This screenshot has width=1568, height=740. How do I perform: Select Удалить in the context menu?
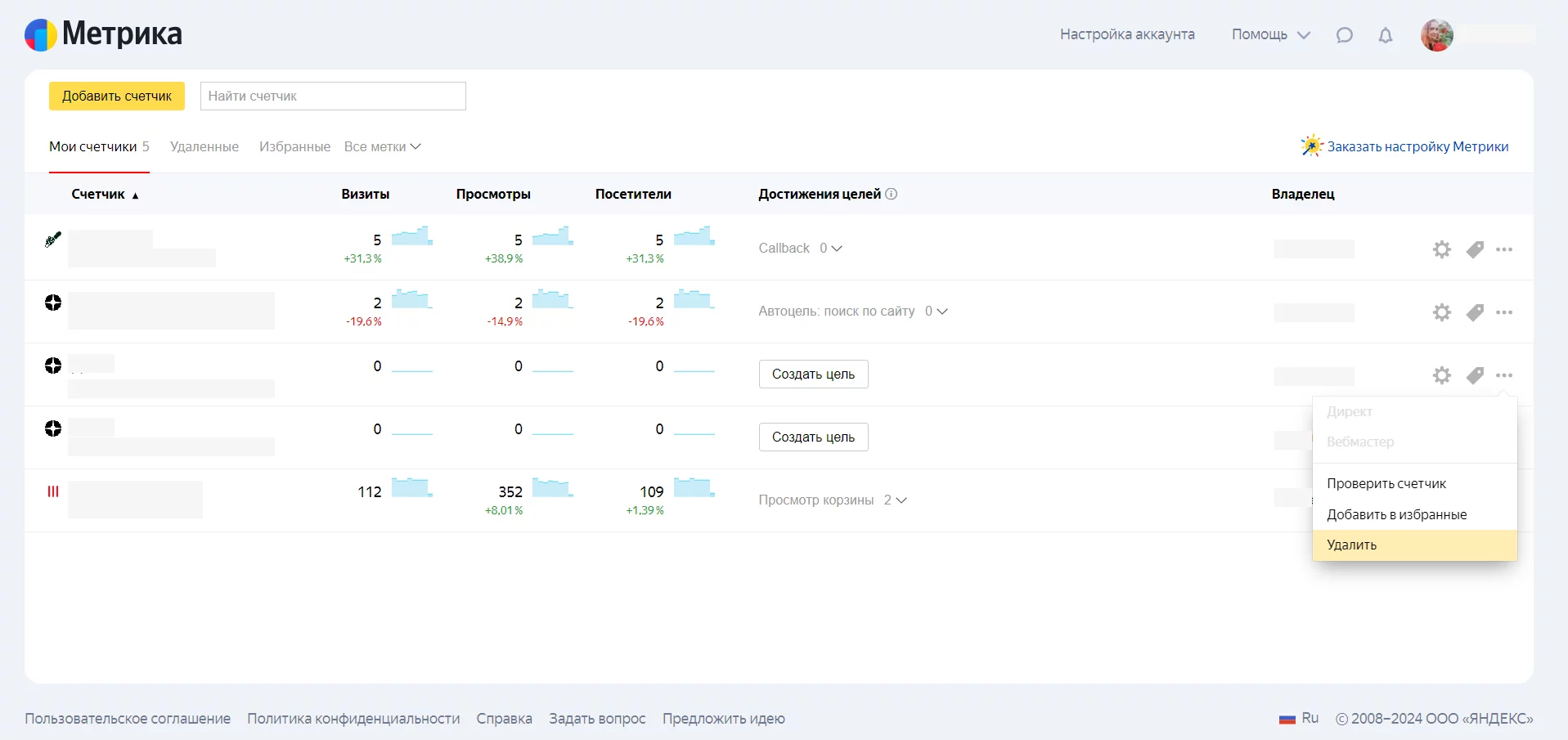coord(1351,545)
